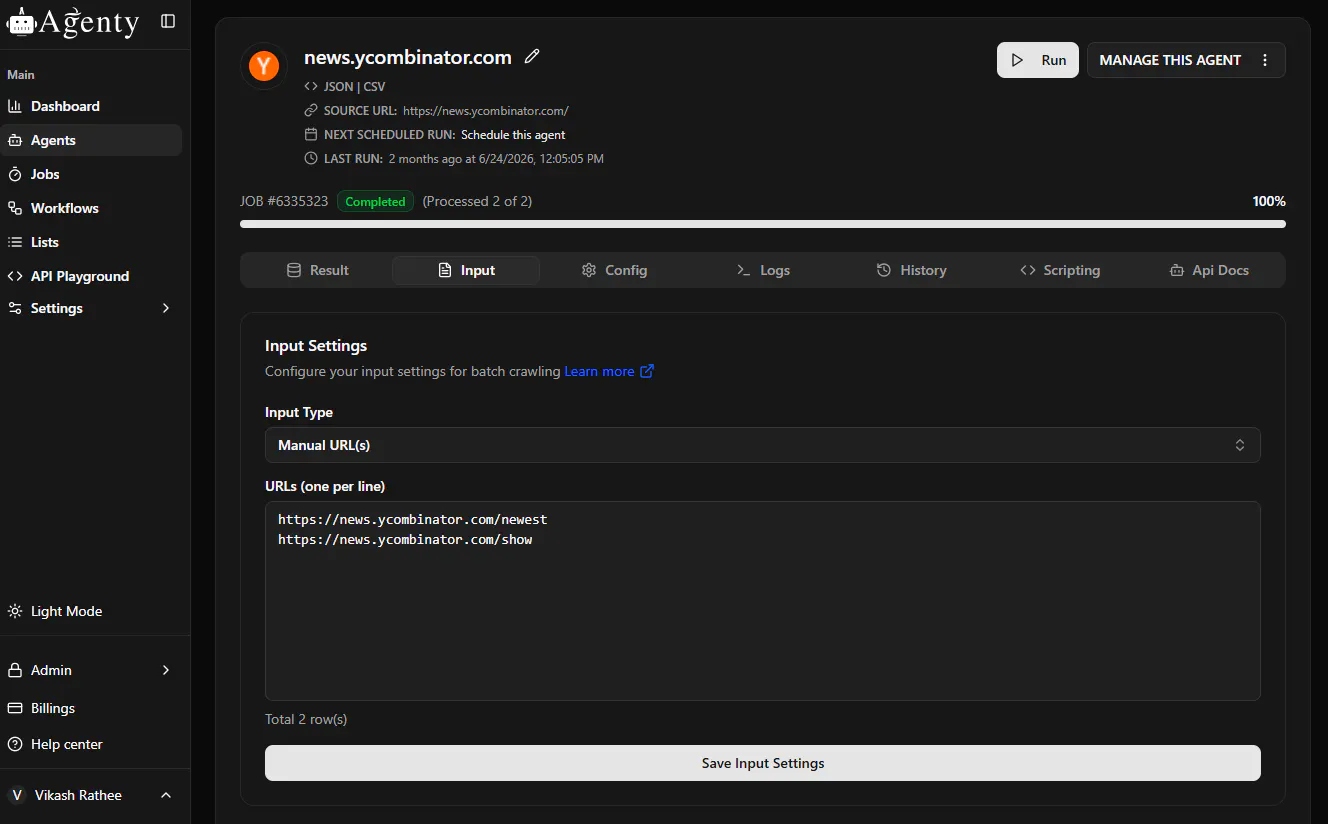Click the up-down chevron of Input Type
The image size is (1328, 824).
coord(1240,445)
